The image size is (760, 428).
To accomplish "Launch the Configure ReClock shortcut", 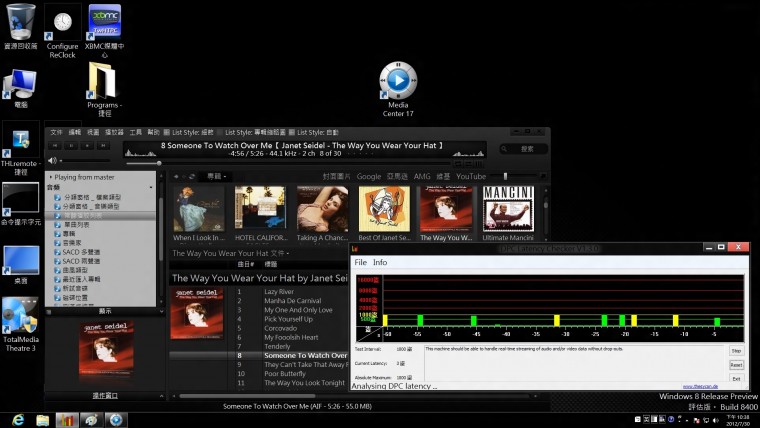I will coord(62,22).
